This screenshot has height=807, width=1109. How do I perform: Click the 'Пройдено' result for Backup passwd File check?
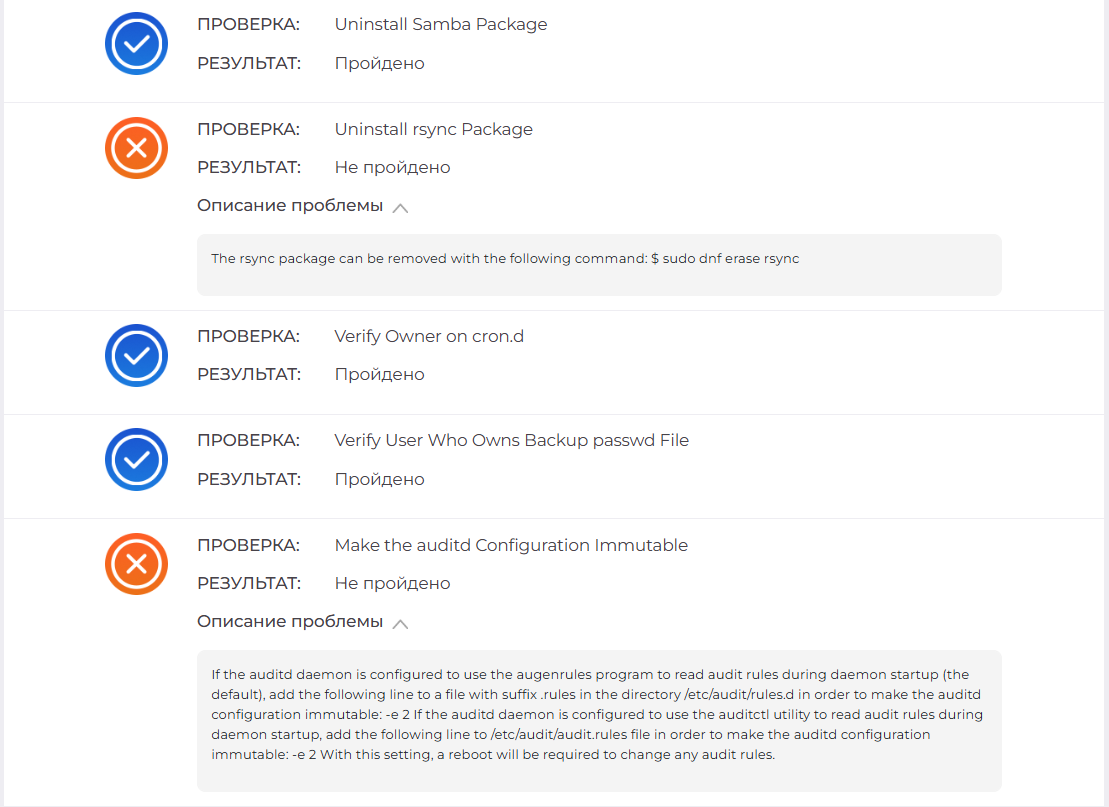tap(380, 480)
